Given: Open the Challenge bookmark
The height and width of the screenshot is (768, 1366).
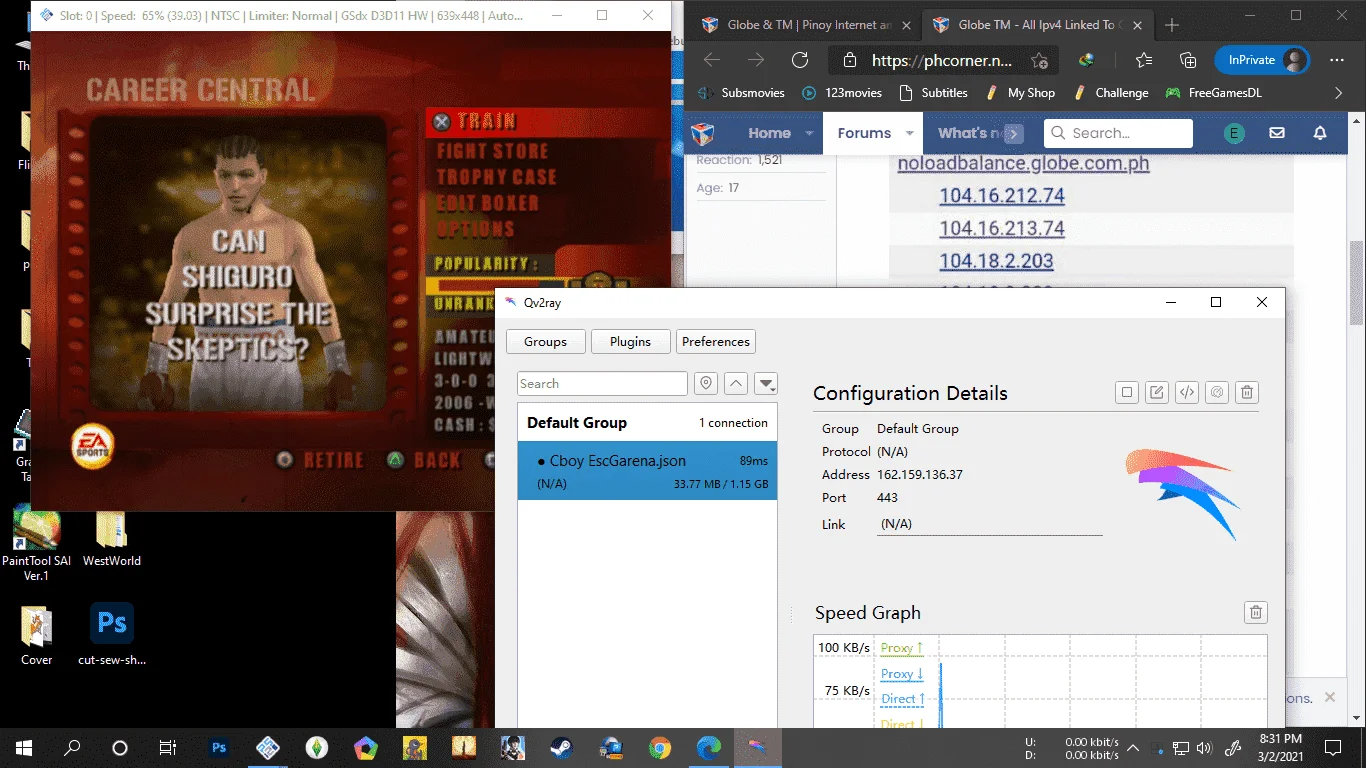Looking at the screenshot, I should [x=1110, y=93].
